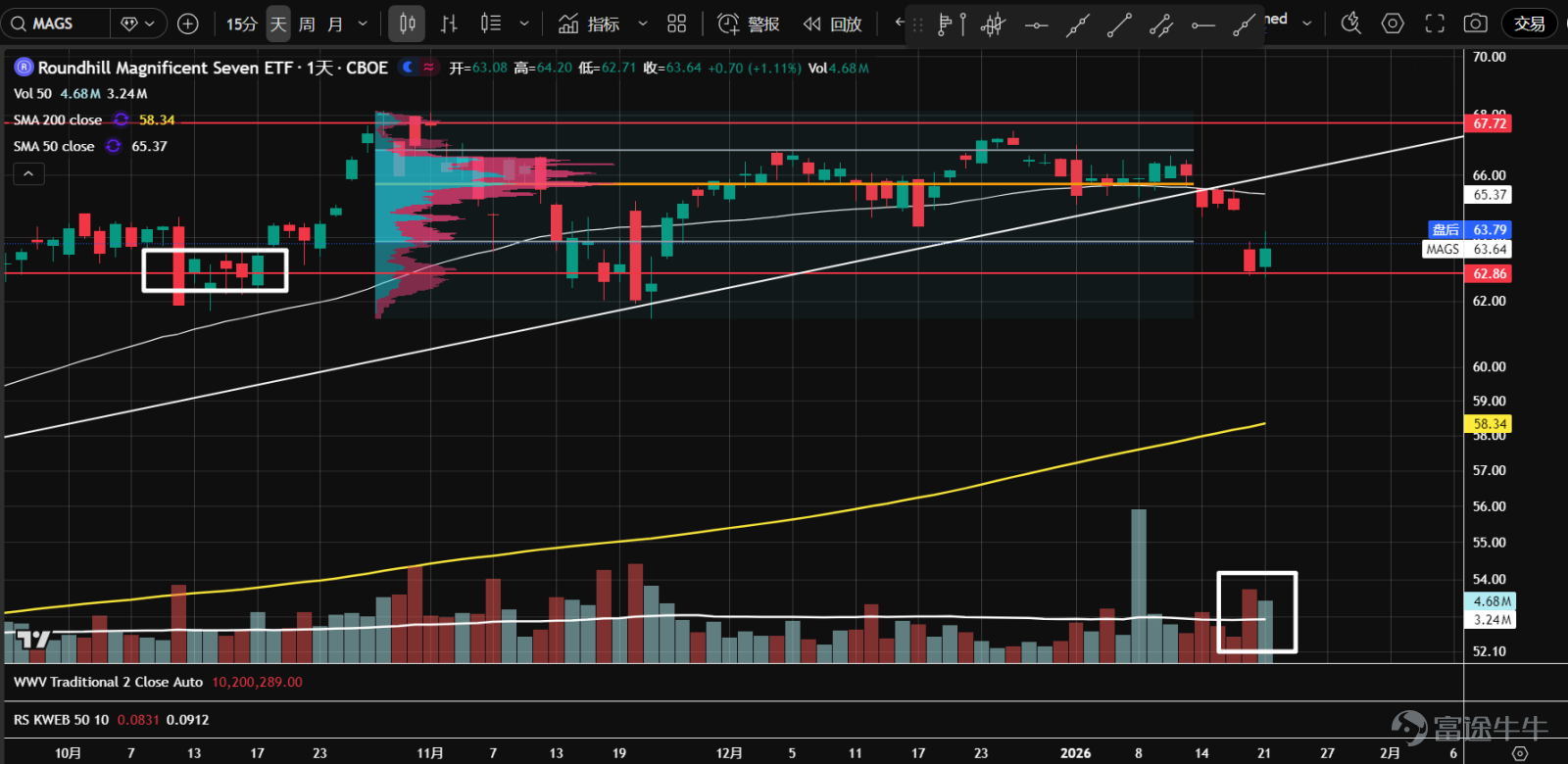Image resolution: width=1568 pixels, height=764 pixels.
Task: Switch to the 15分 interval
Action: (x=241, y=24)
